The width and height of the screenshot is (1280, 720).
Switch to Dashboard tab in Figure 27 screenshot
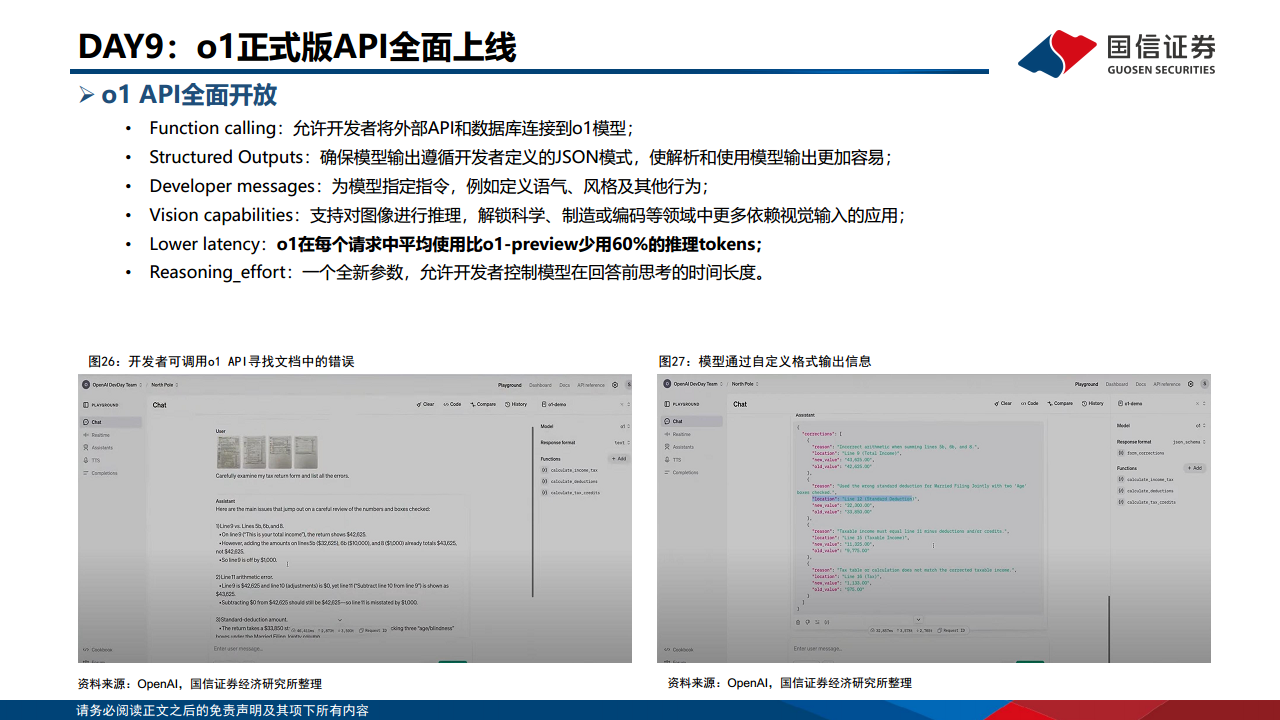pos(1117,384)
